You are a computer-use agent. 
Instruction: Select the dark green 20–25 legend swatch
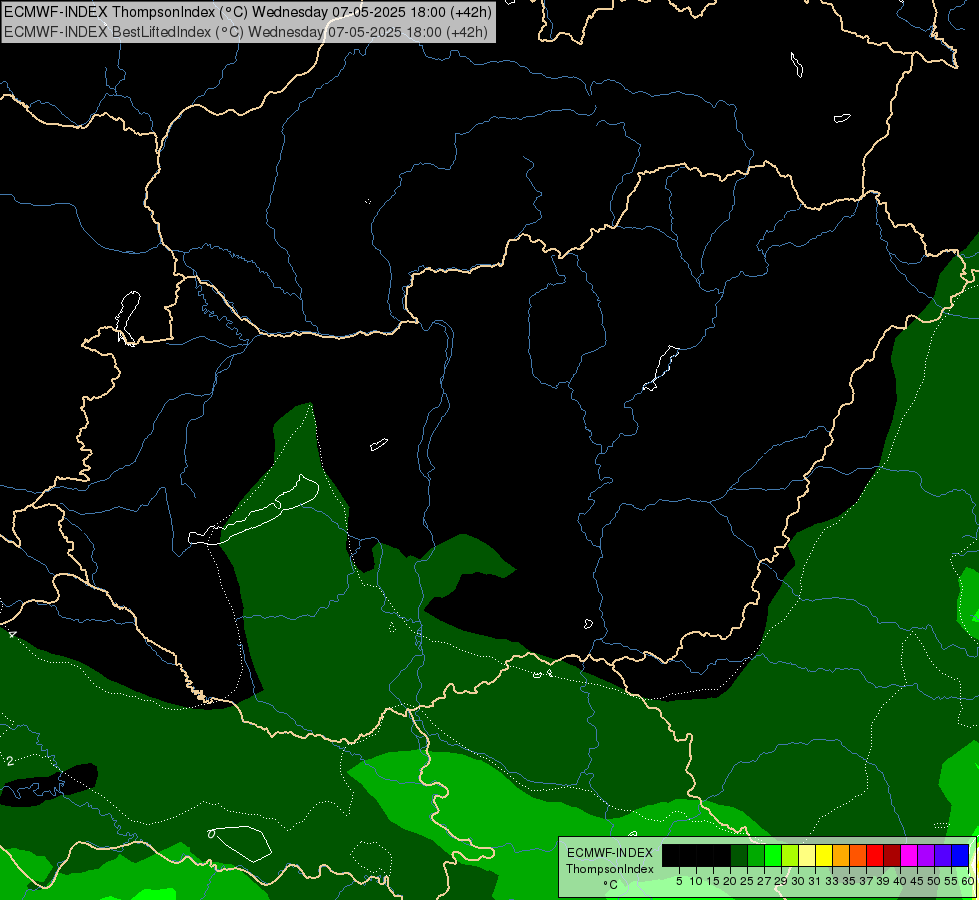click(739, 856)
